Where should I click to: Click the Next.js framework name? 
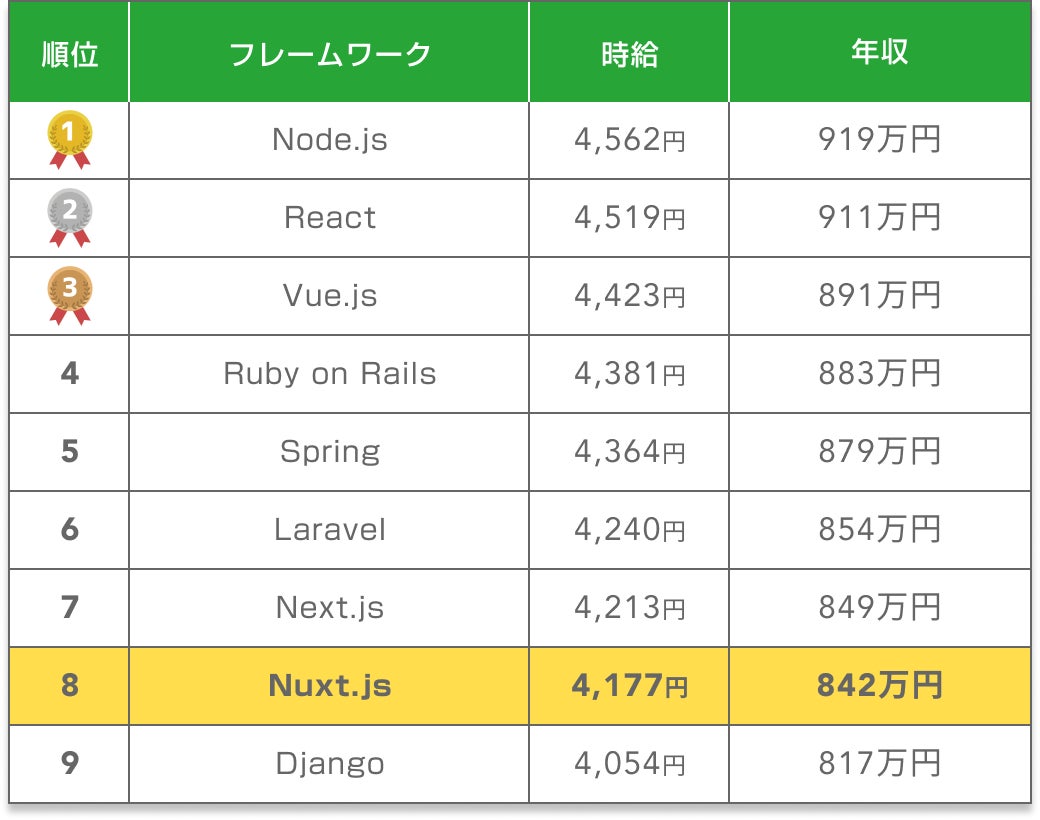point(329,607)
